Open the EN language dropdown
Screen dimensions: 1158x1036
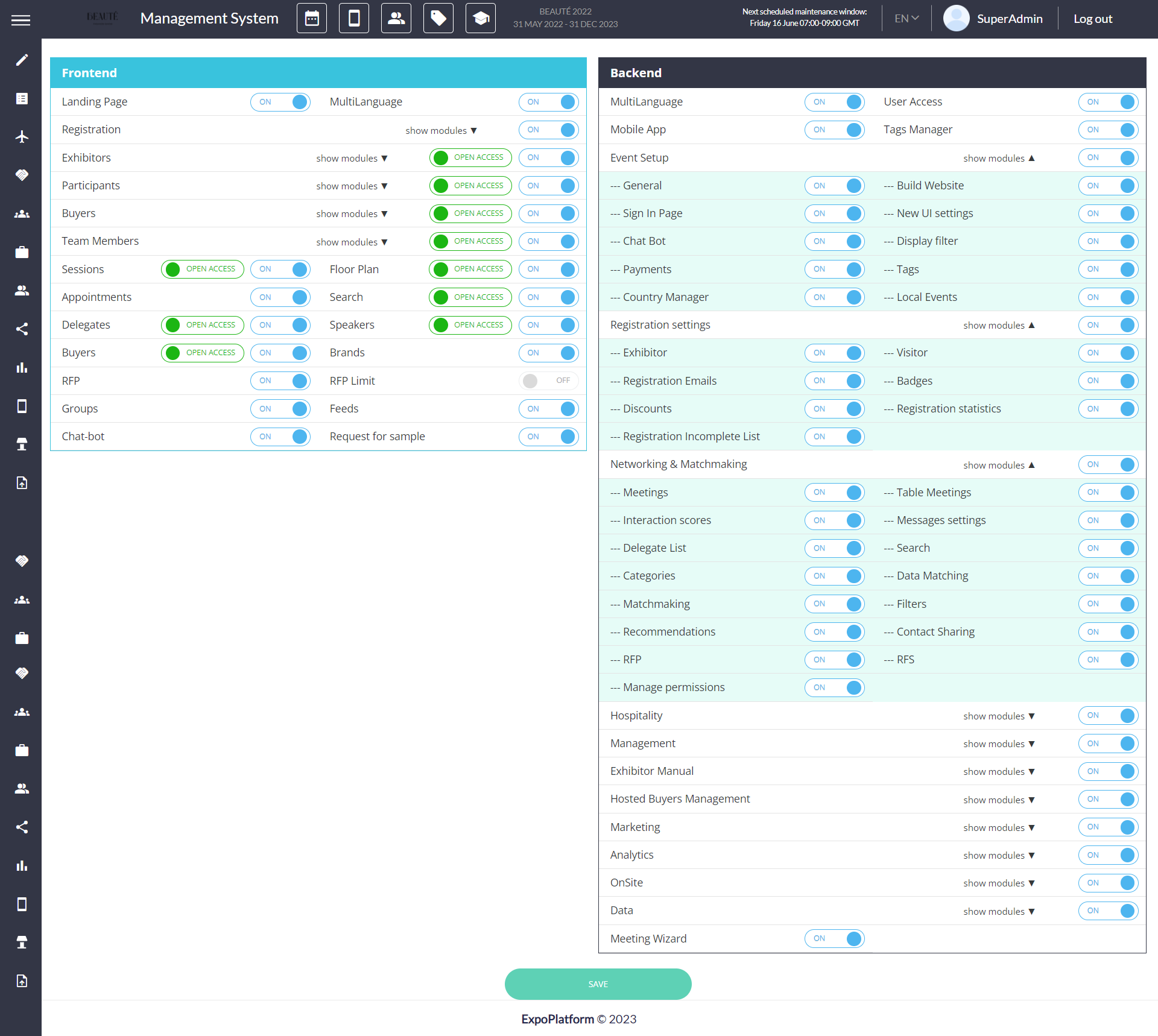click(906, 19)
